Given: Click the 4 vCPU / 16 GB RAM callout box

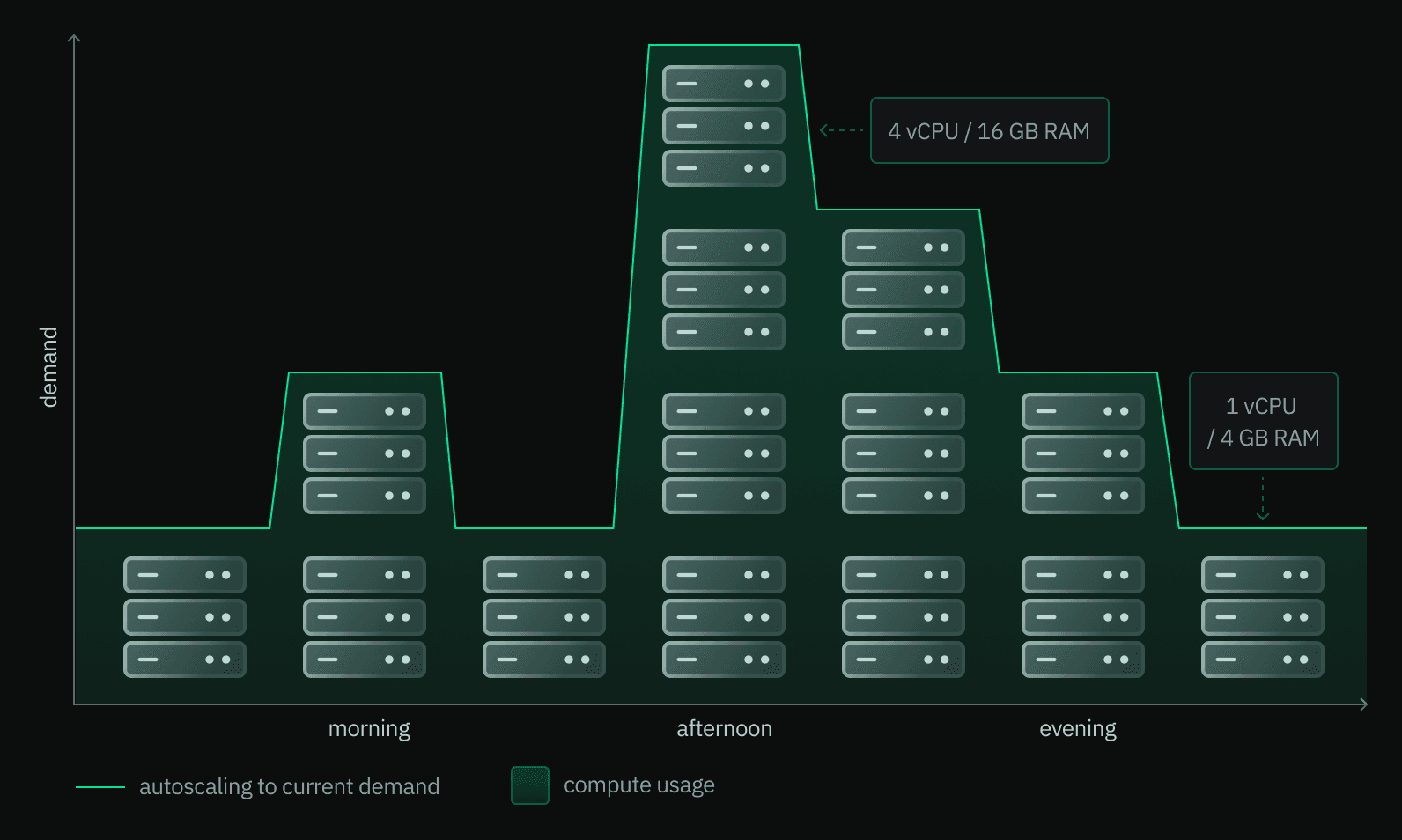Looking at the screenshot, I should 989,130.
